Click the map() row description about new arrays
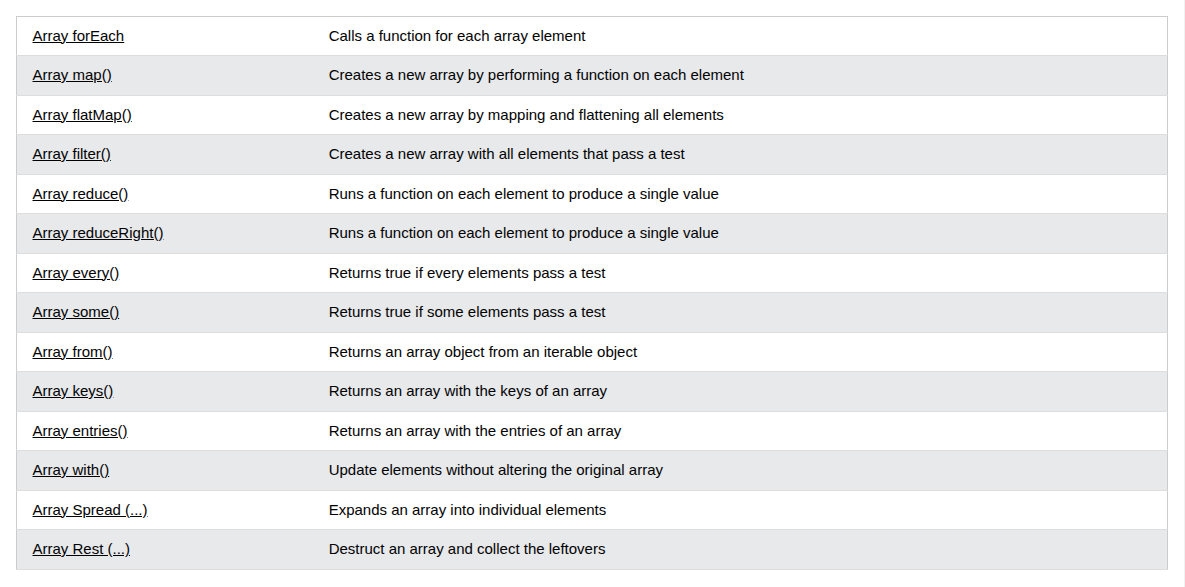The height and width of the screenshot is (587, 1185). coord(536,75)
